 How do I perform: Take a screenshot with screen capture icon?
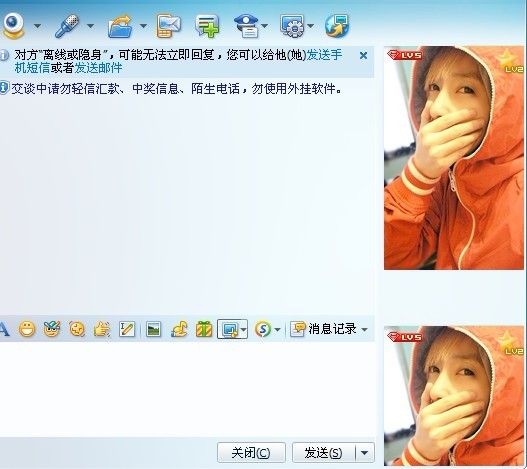click(x=229, y=329)
